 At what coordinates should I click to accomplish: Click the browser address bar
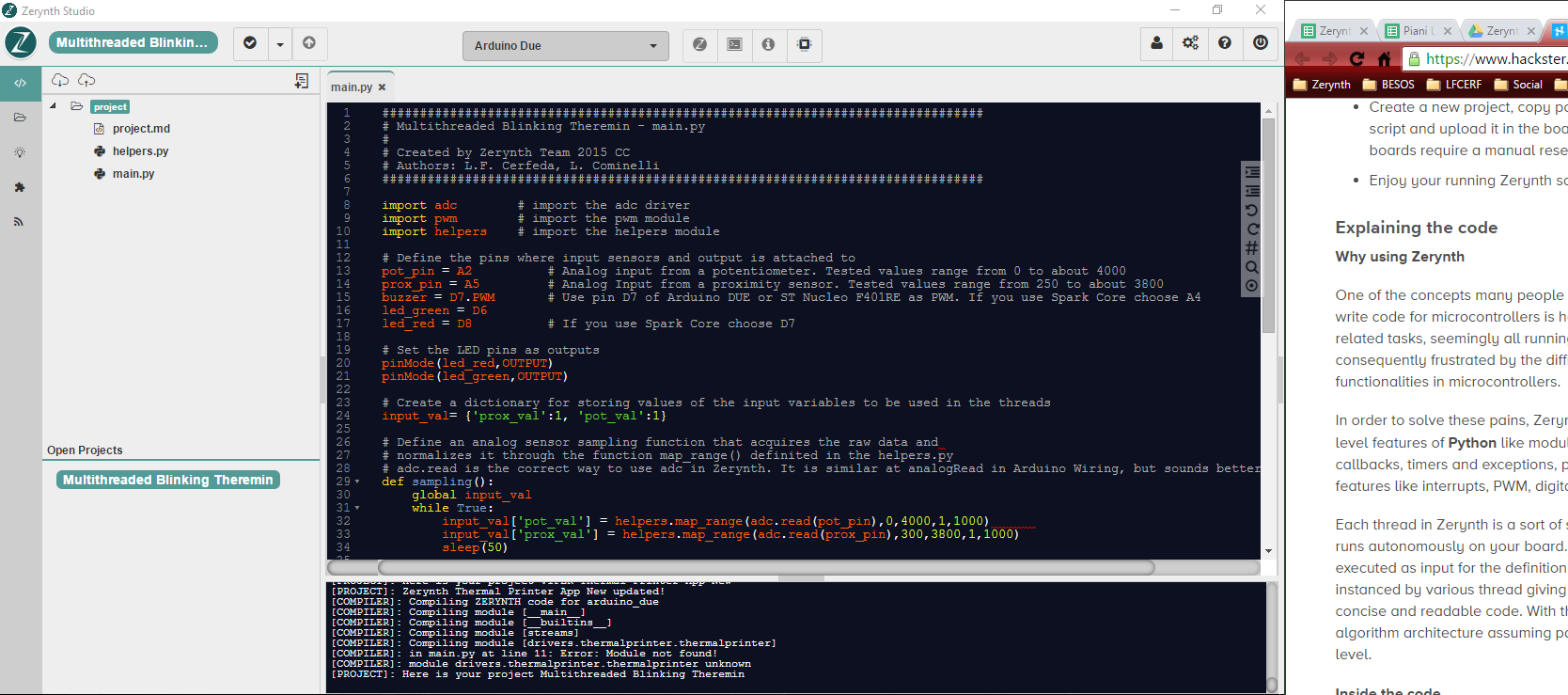(x=1487, y=58)
